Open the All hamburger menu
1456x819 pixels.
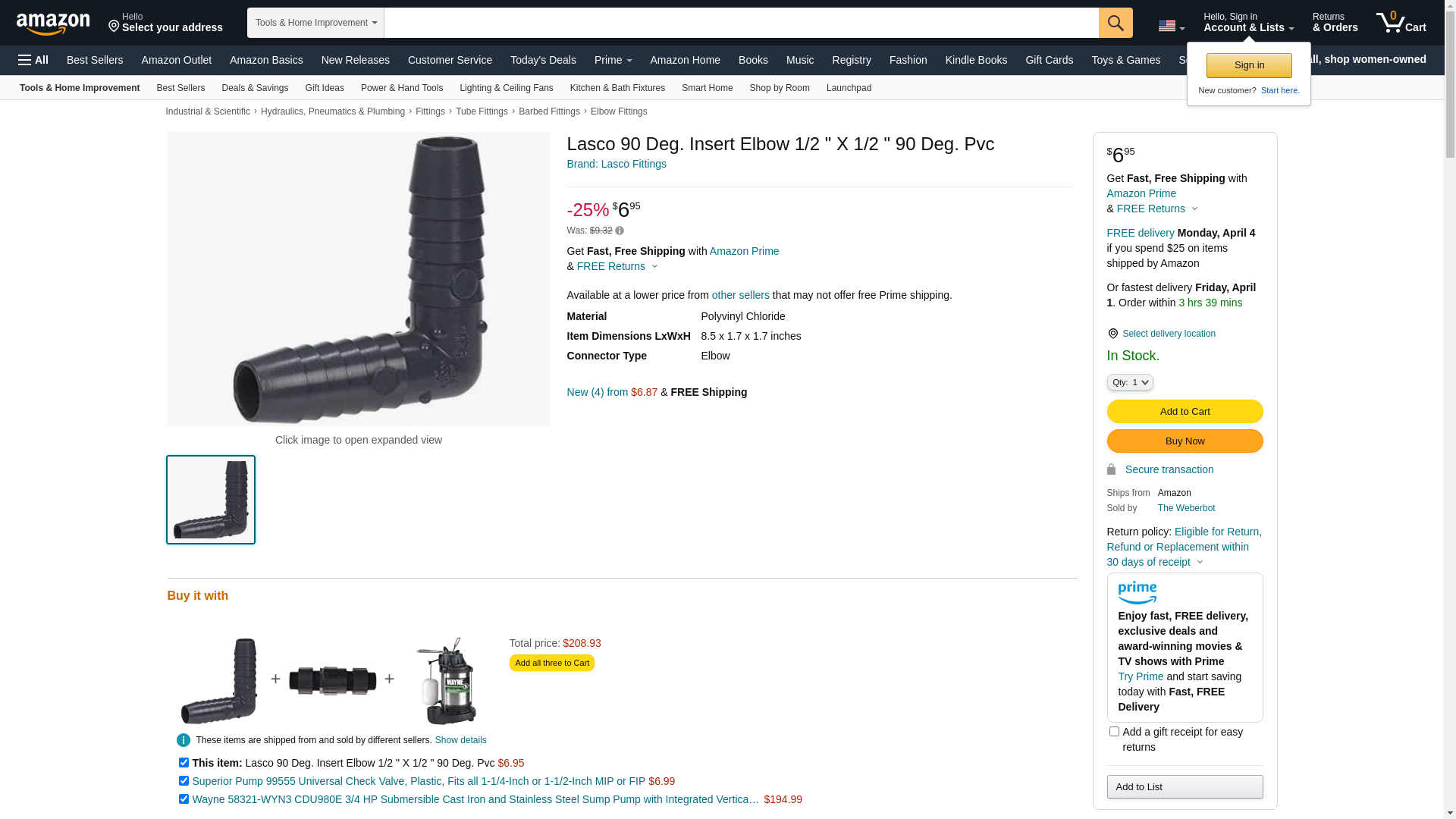tap(33, 60)
